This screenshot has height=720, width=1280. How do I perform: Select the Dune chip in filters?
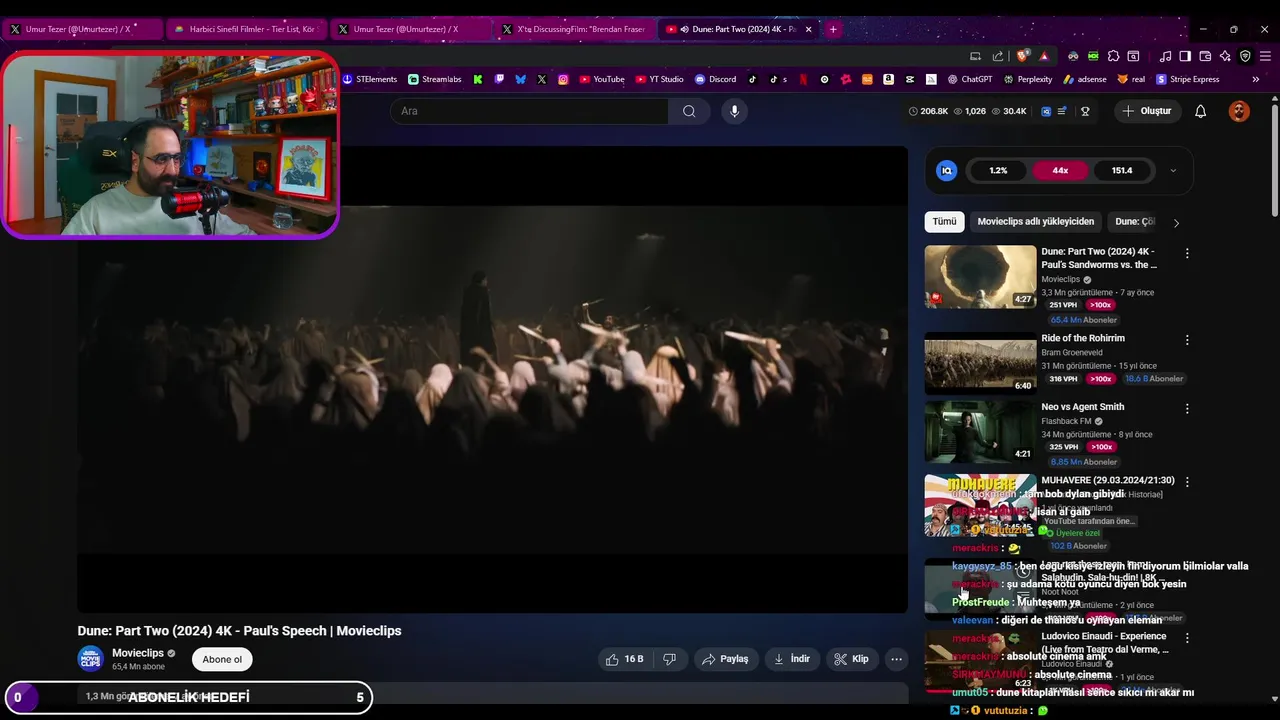click(1134, 222)
